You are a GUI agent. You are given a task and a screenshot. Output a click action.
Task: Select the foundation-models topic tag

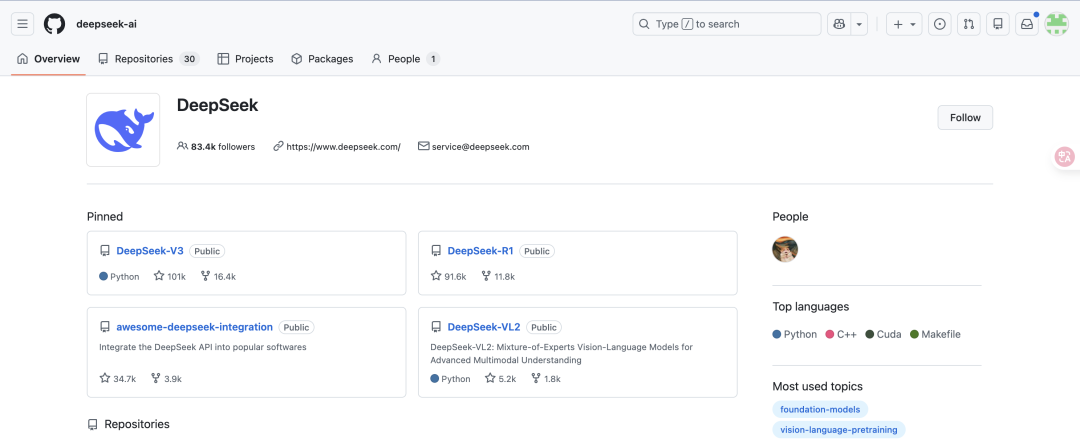pyautogui.click(x=820, y=409)
